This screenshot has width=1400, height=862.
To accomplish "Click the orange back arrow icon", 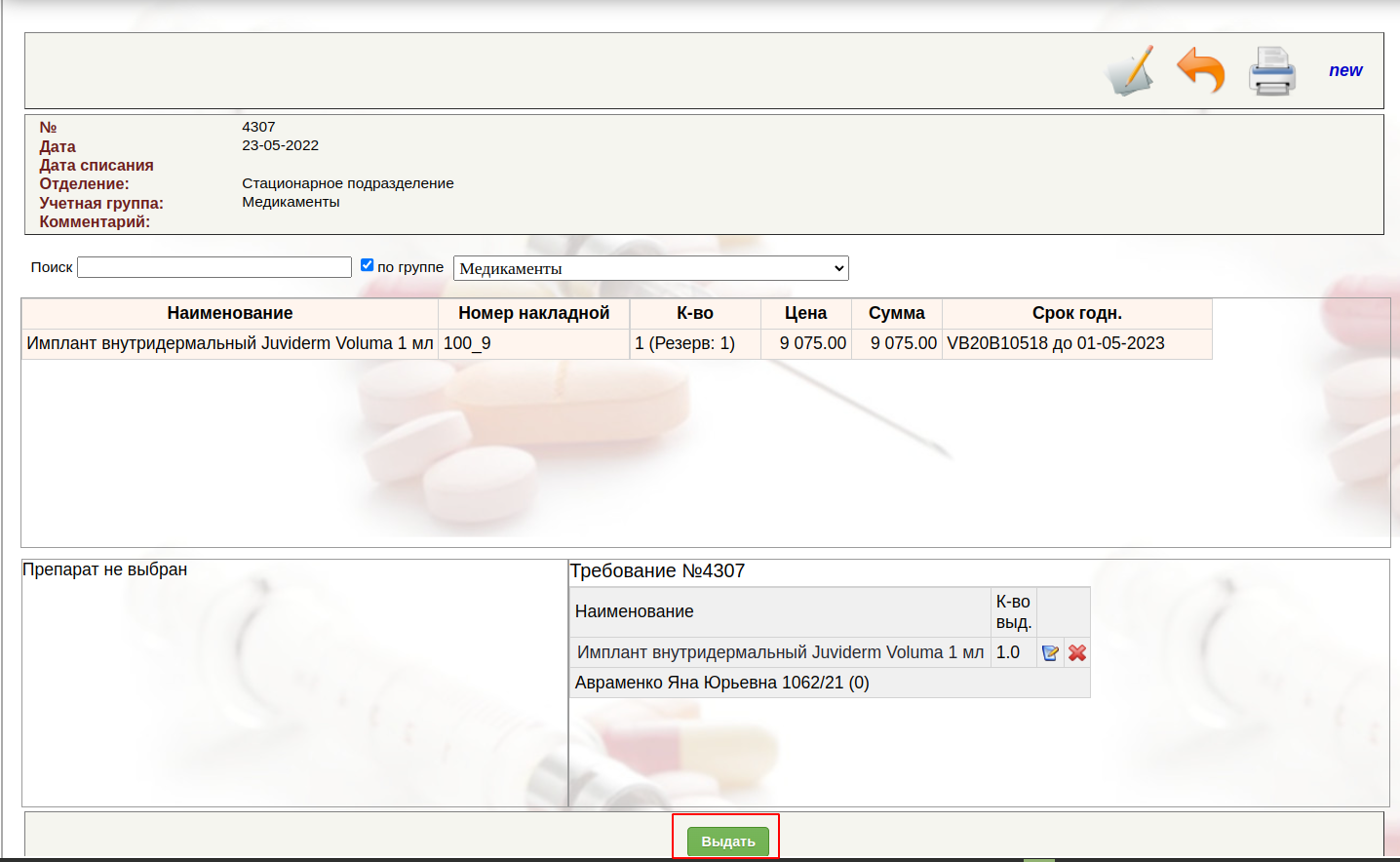I will [x=1200, y=71].
